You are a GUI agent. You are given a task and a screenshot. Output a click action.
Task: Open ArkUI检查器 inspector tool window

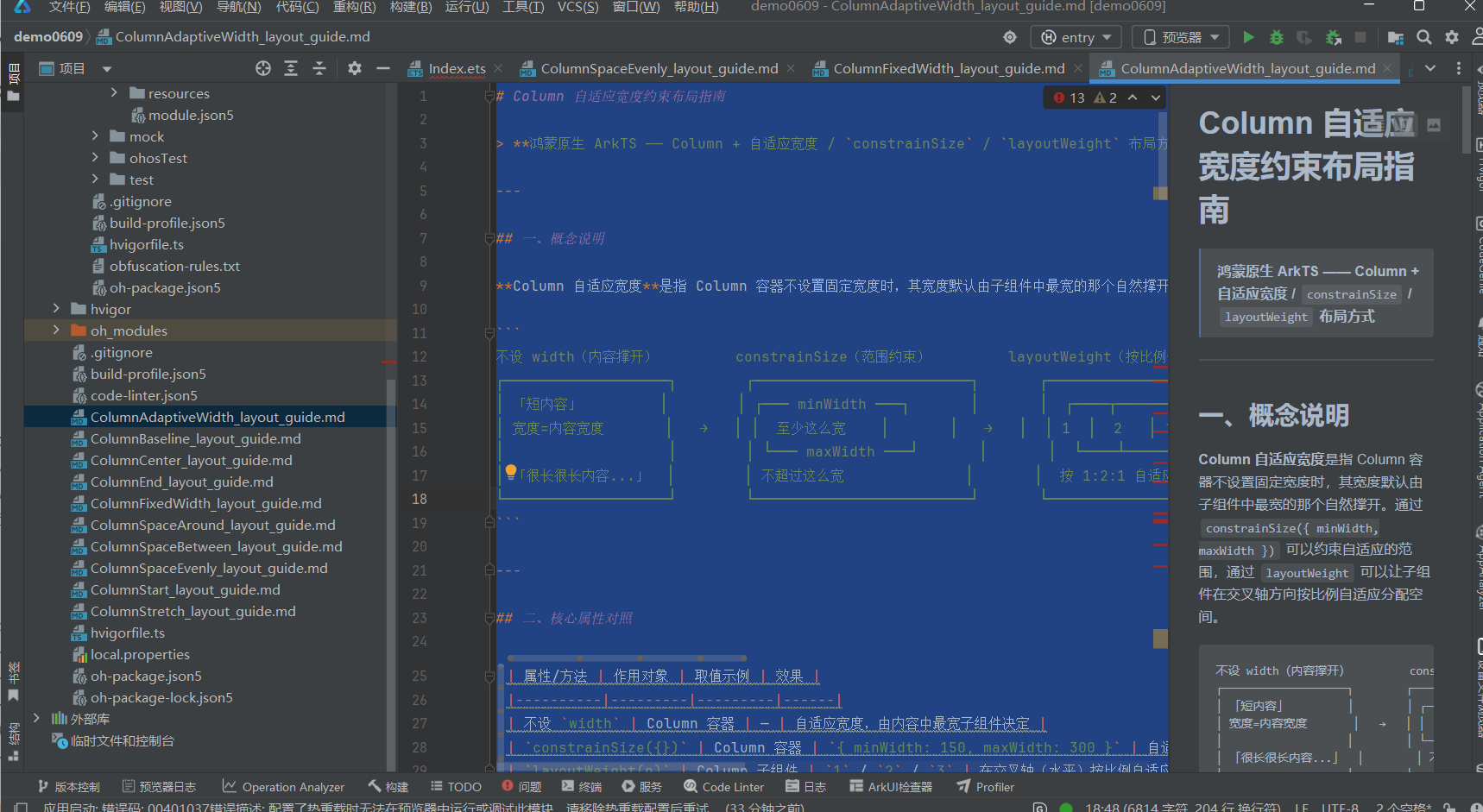(x=891, y=787)
